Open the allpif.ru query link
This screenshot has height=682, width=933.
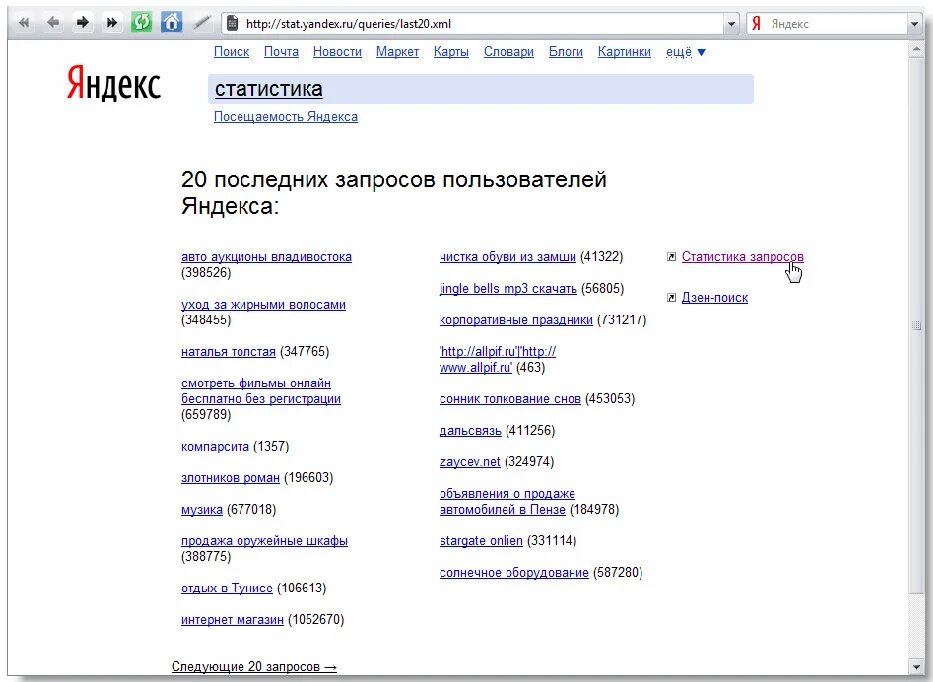[x=497, y=359]
